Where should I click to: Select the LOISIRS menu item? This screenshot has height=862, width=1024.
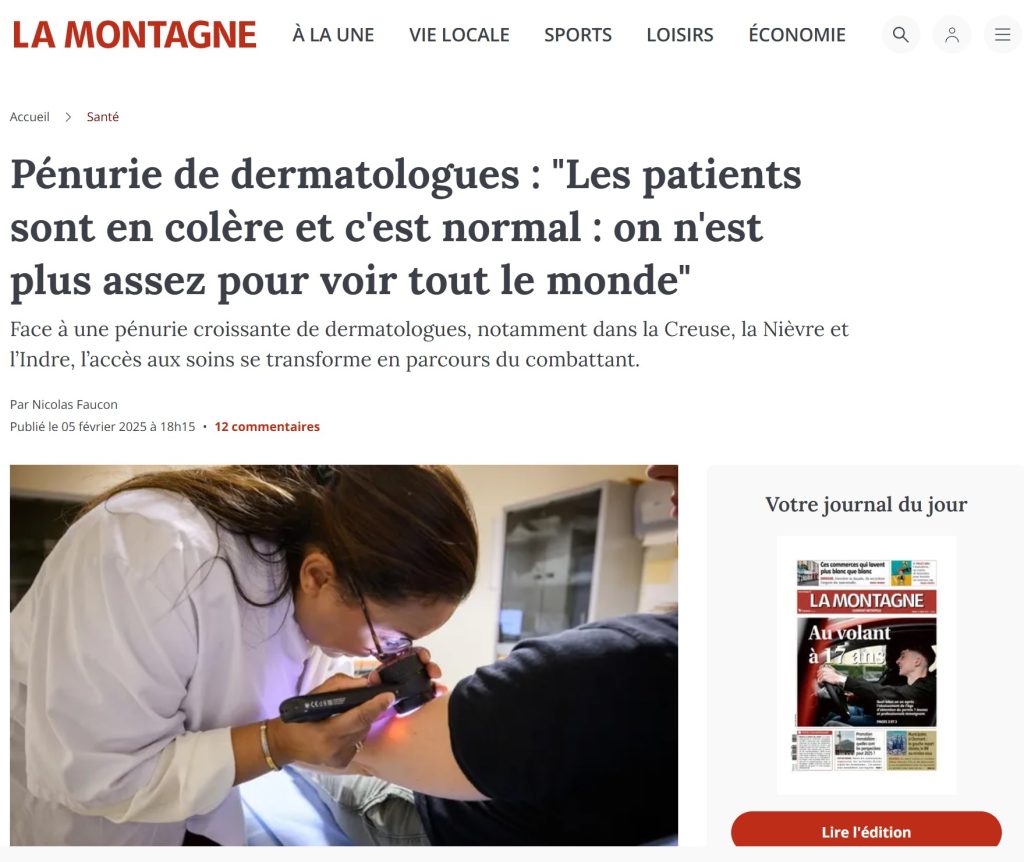(x=680, y=35)
